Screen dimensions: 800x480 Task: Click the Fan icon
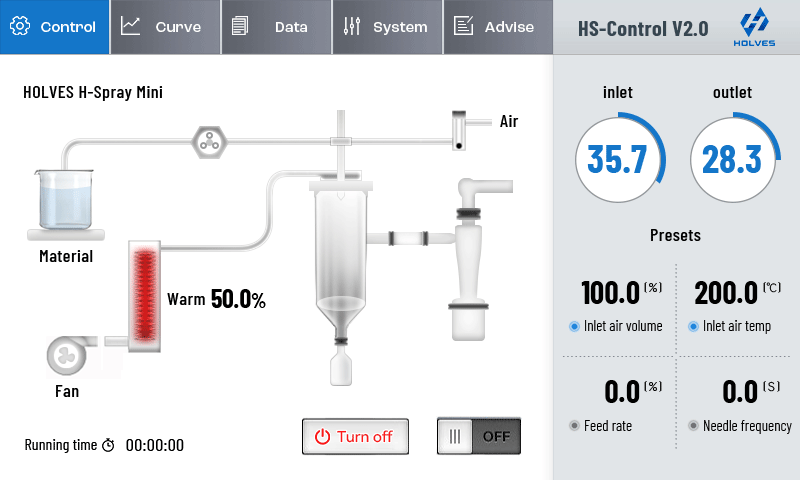tap(66, 357)
